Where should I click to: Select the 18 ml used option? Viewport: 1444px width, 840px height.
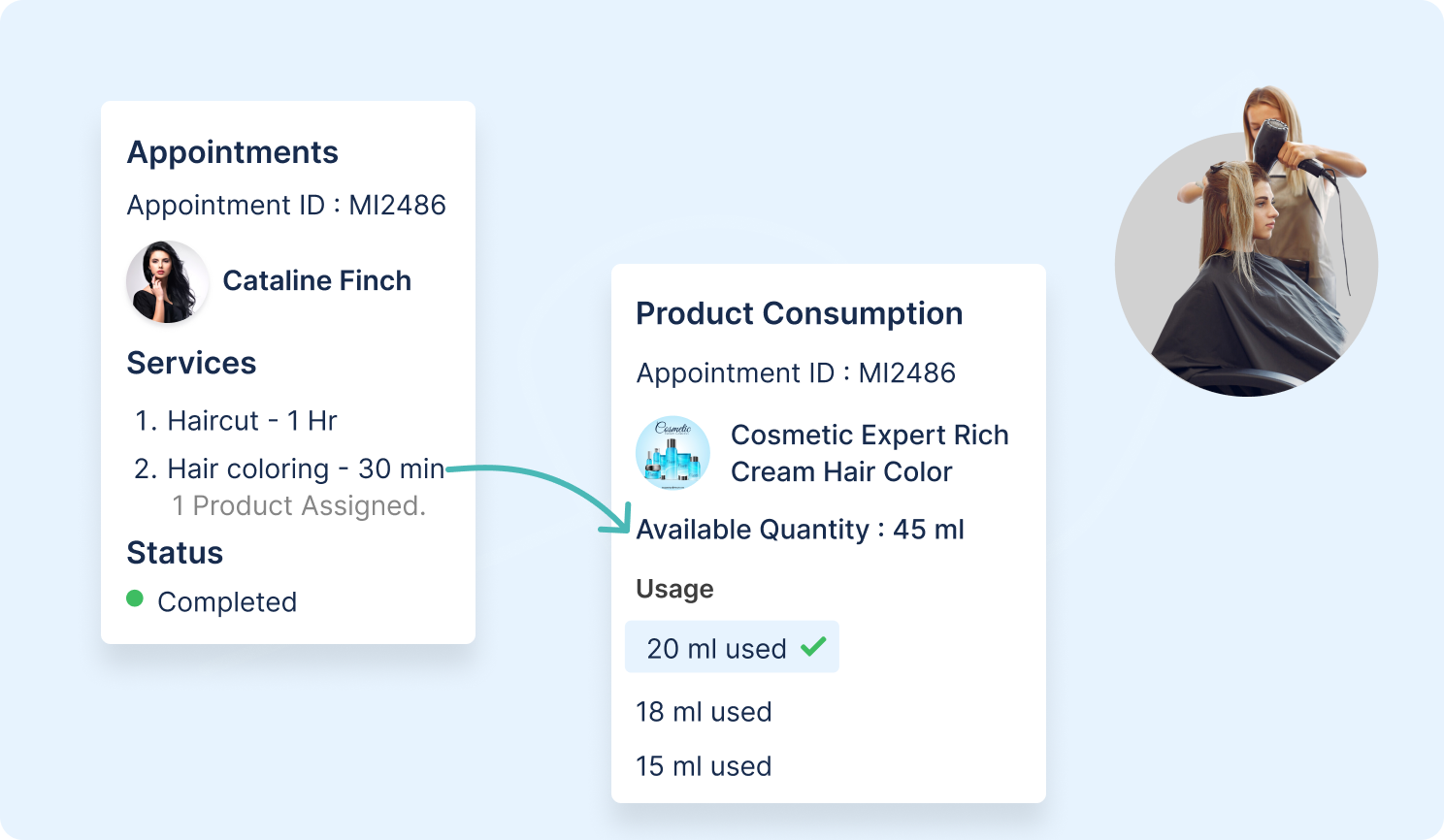[x=704, y=711]
